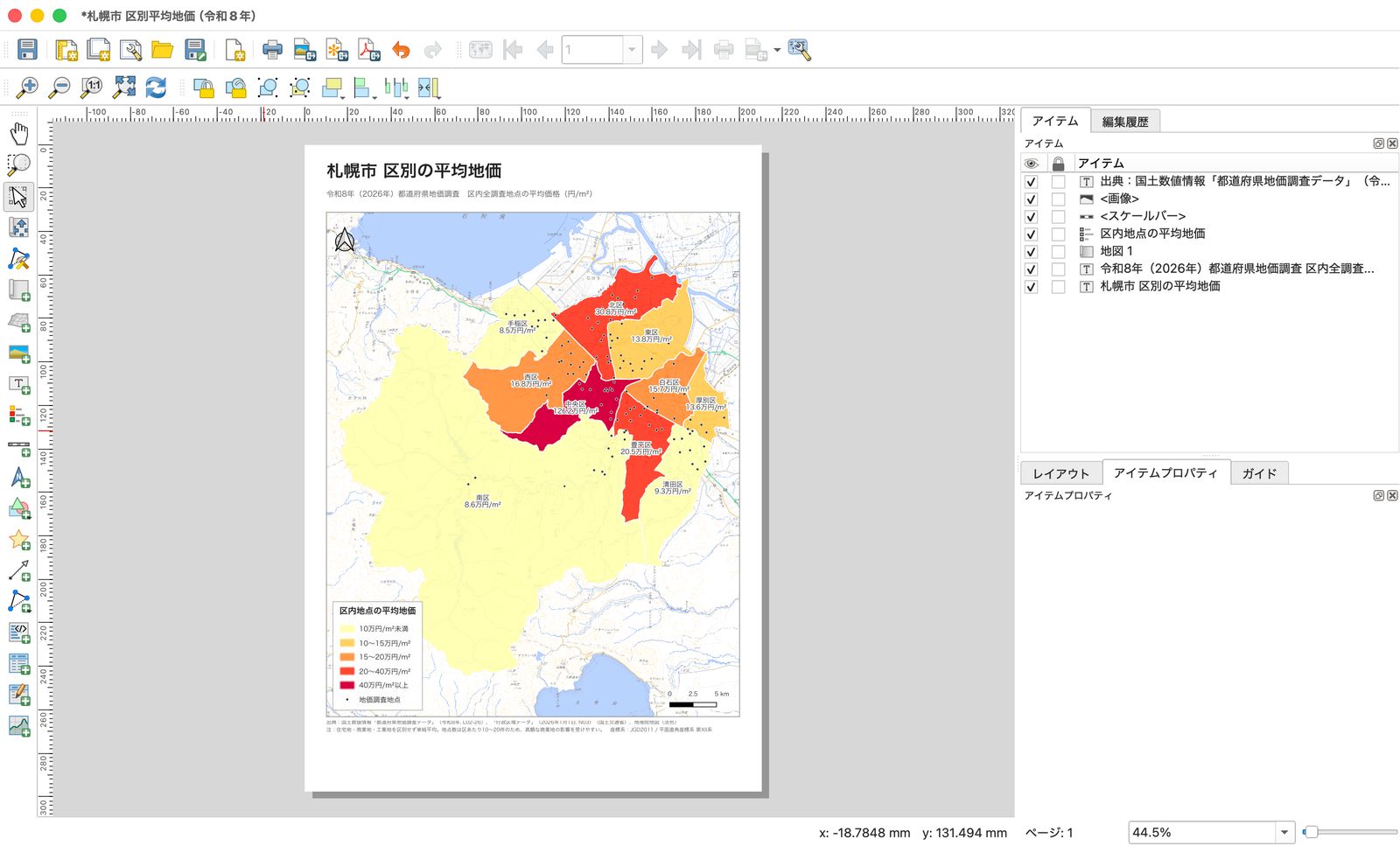
Task: Adjust the zoom slider
Action: [1311, 832]
